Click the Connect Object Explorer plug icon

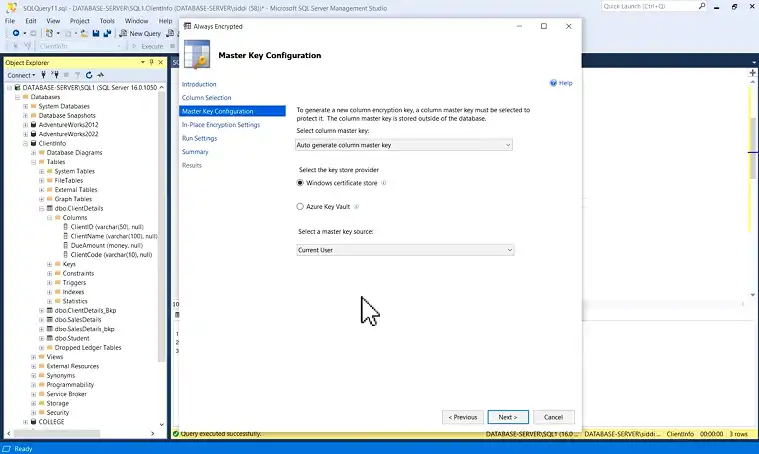[44, 75]
